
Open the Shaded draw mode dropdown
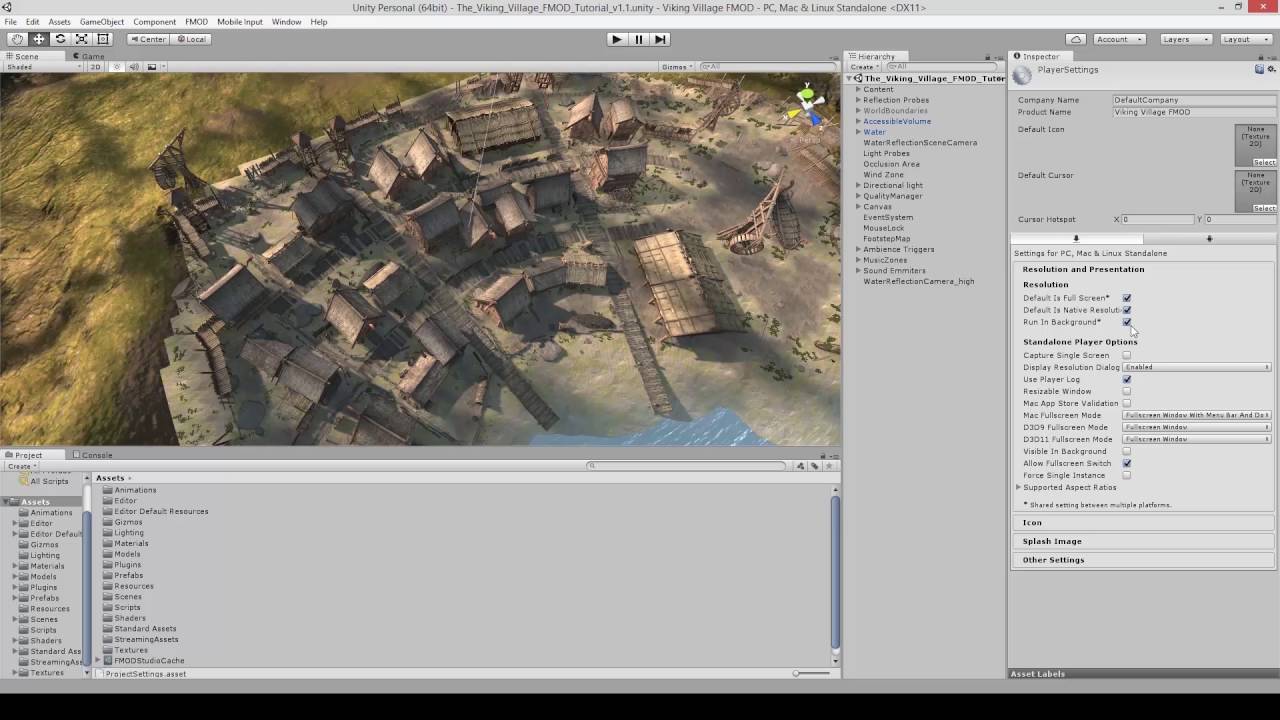coord(43,67)
